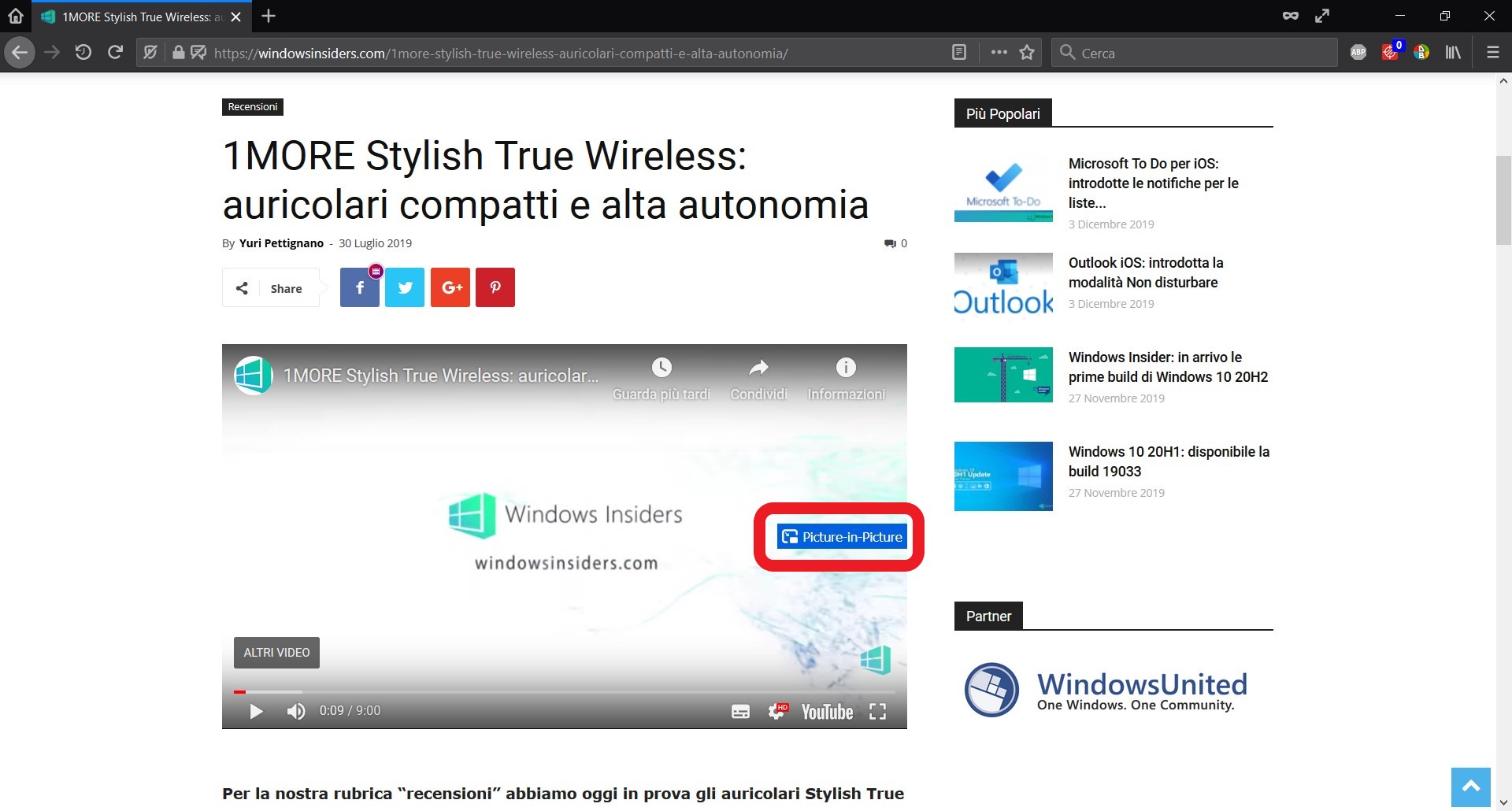Click Guarda più tardi watch later
Viewport: 1512px width, 811px height.
pyautogui.click(x=661, y=379)
